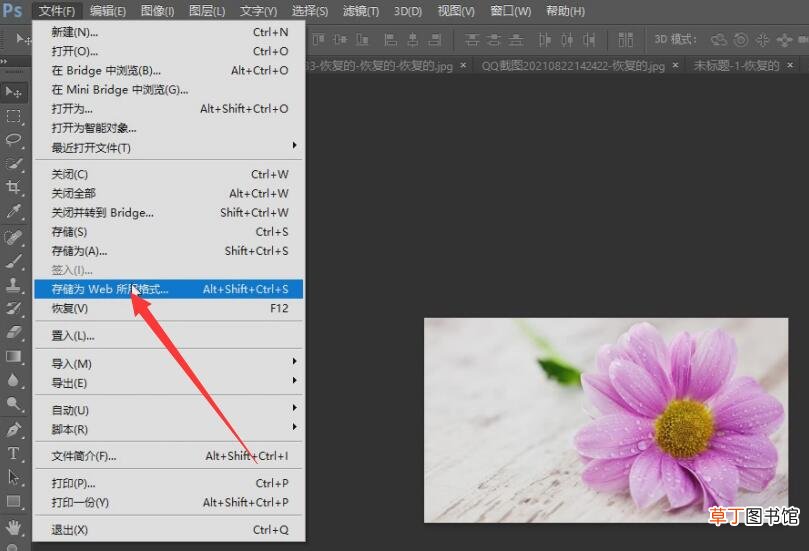Select the Pen tool
The height and width of the screenshot is (551, 809).
tap(13, 429)
